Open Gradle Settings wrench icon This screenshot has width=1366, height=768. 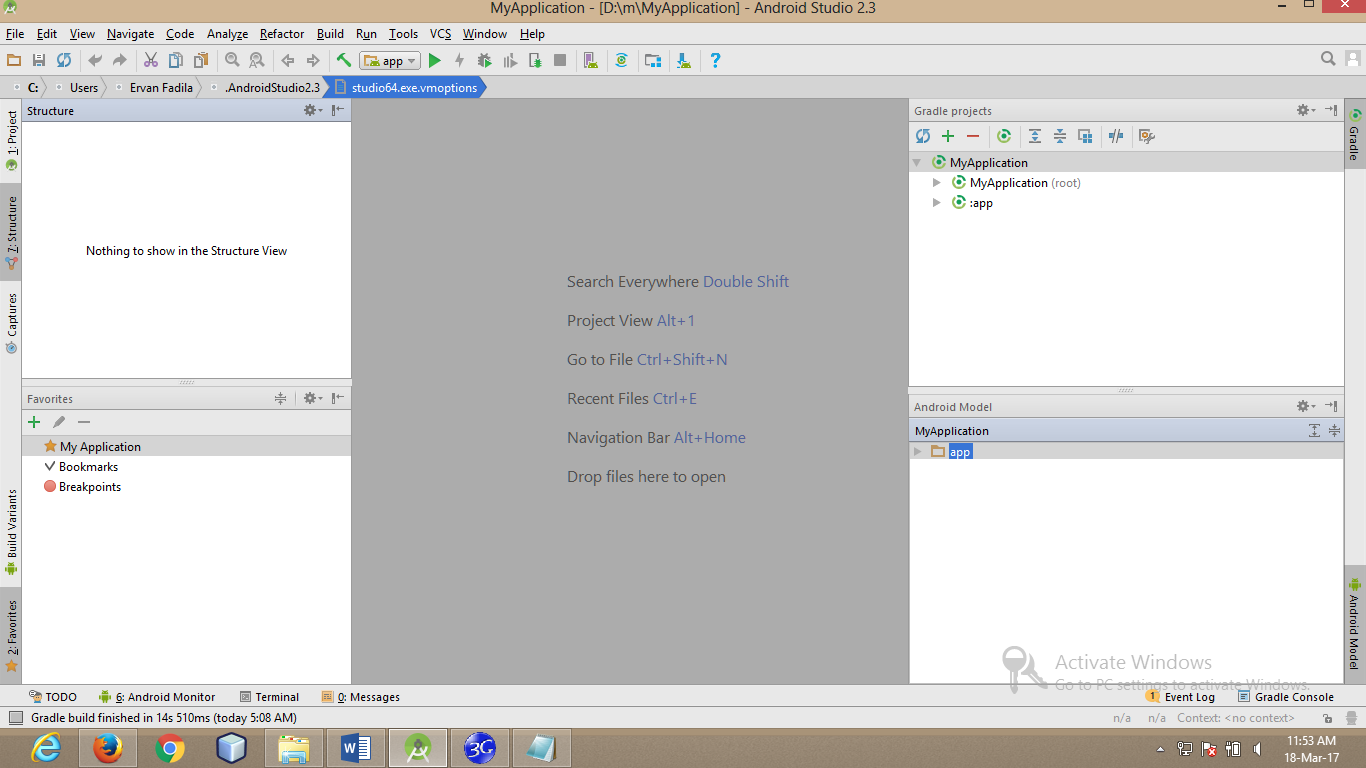[1147, 136]
